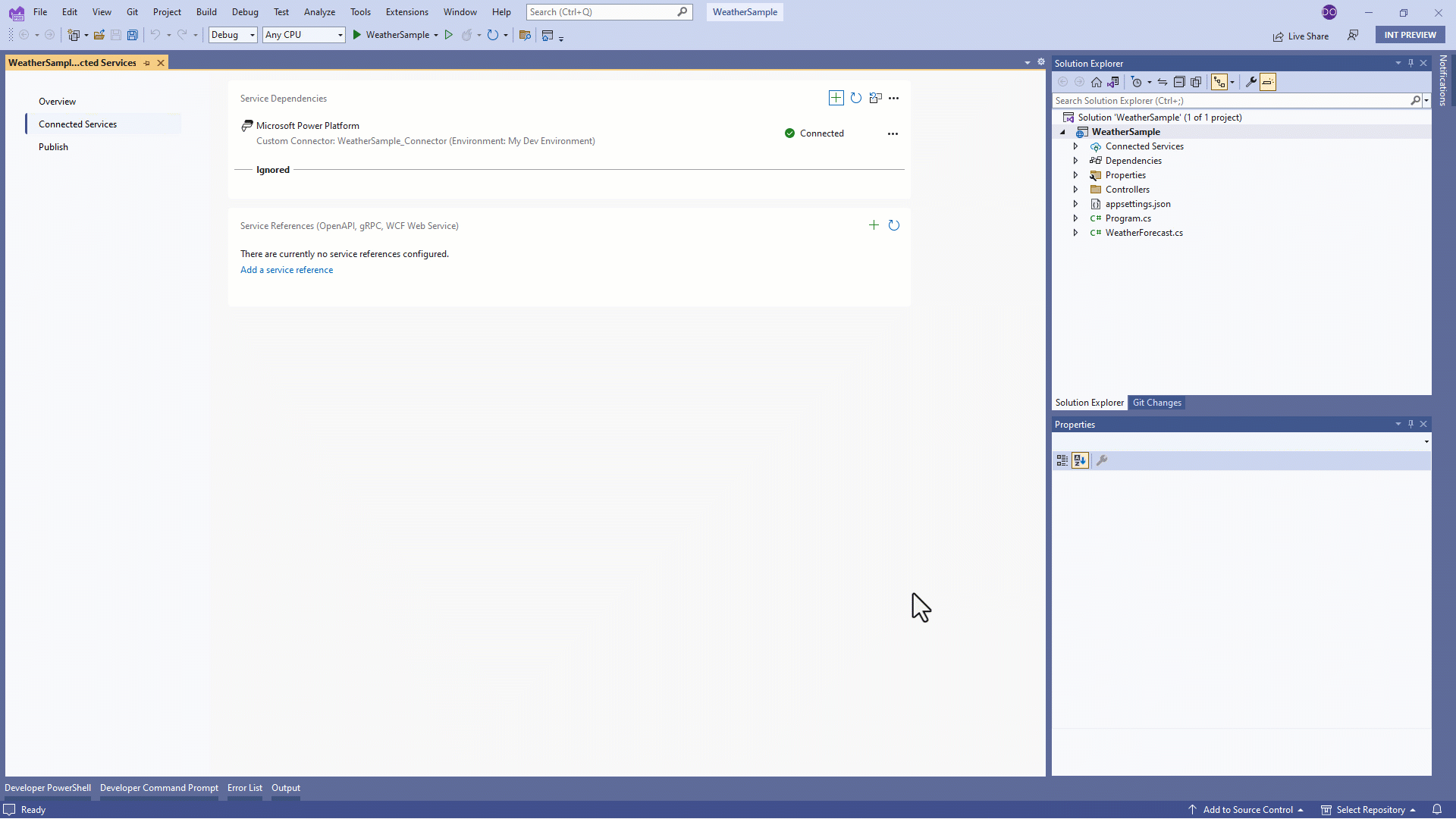Sort Properties alphabetically with A-Z icon

tap(1080, 460)
